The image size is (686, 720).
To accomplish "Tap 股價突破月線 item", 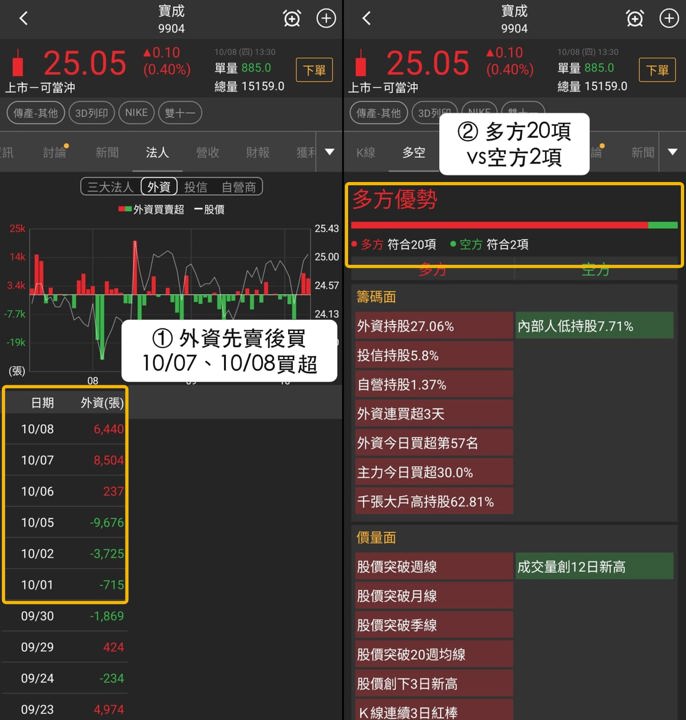I will [x=433, y=596].
